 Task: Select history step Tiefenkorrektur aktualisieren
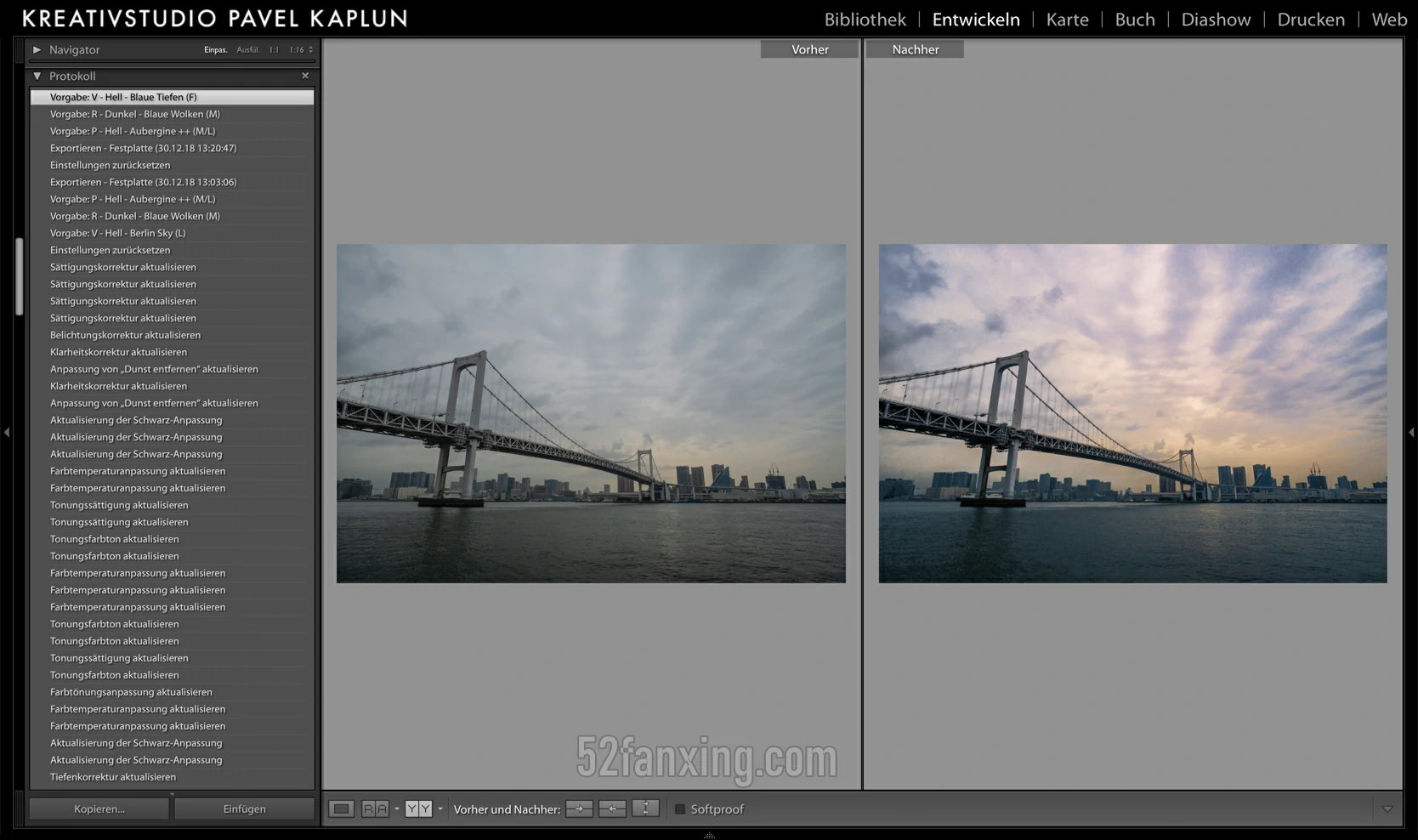[172, 777]
